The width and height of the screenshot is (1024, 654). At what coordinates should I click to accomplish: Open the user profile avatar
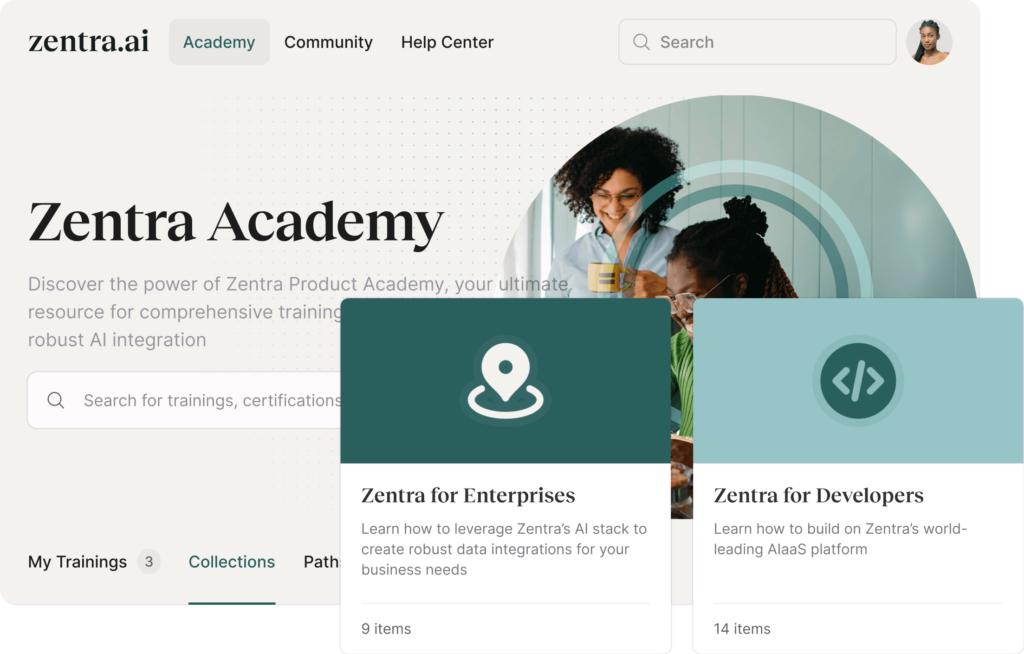coord(929,42)
